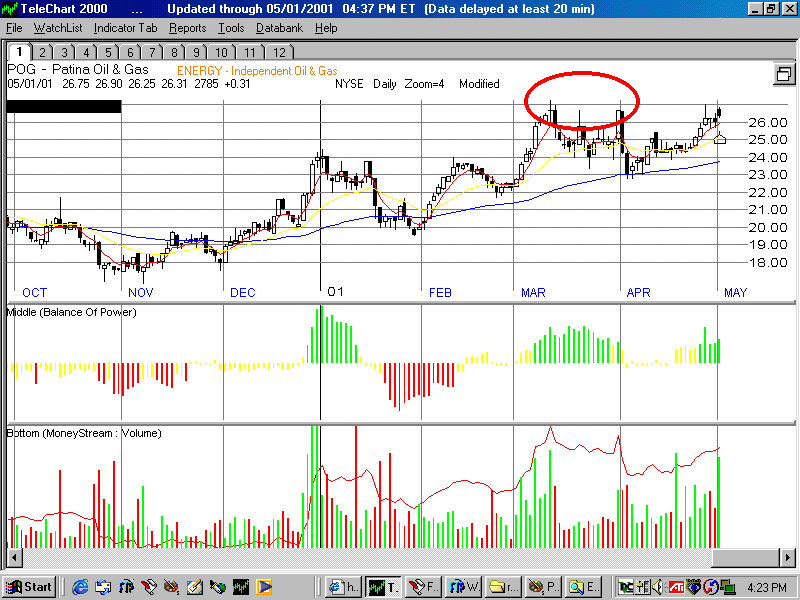Click the TeleChart 2000 title bar icon

(10, 9)
